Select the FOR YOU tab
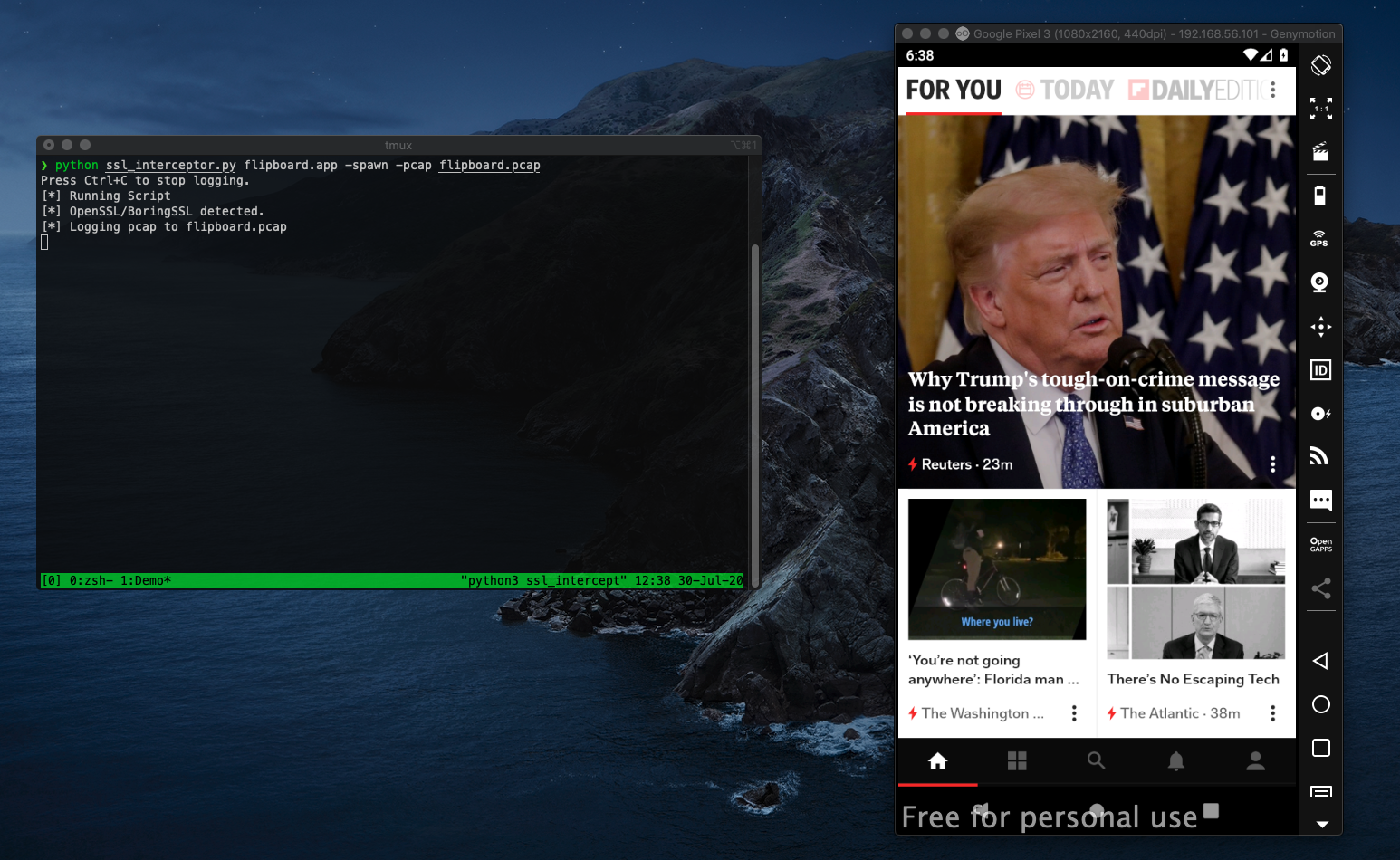Image resolution: width=1400 pixels, height=860 pixels. pyautogui.click(x=954, y=90)
